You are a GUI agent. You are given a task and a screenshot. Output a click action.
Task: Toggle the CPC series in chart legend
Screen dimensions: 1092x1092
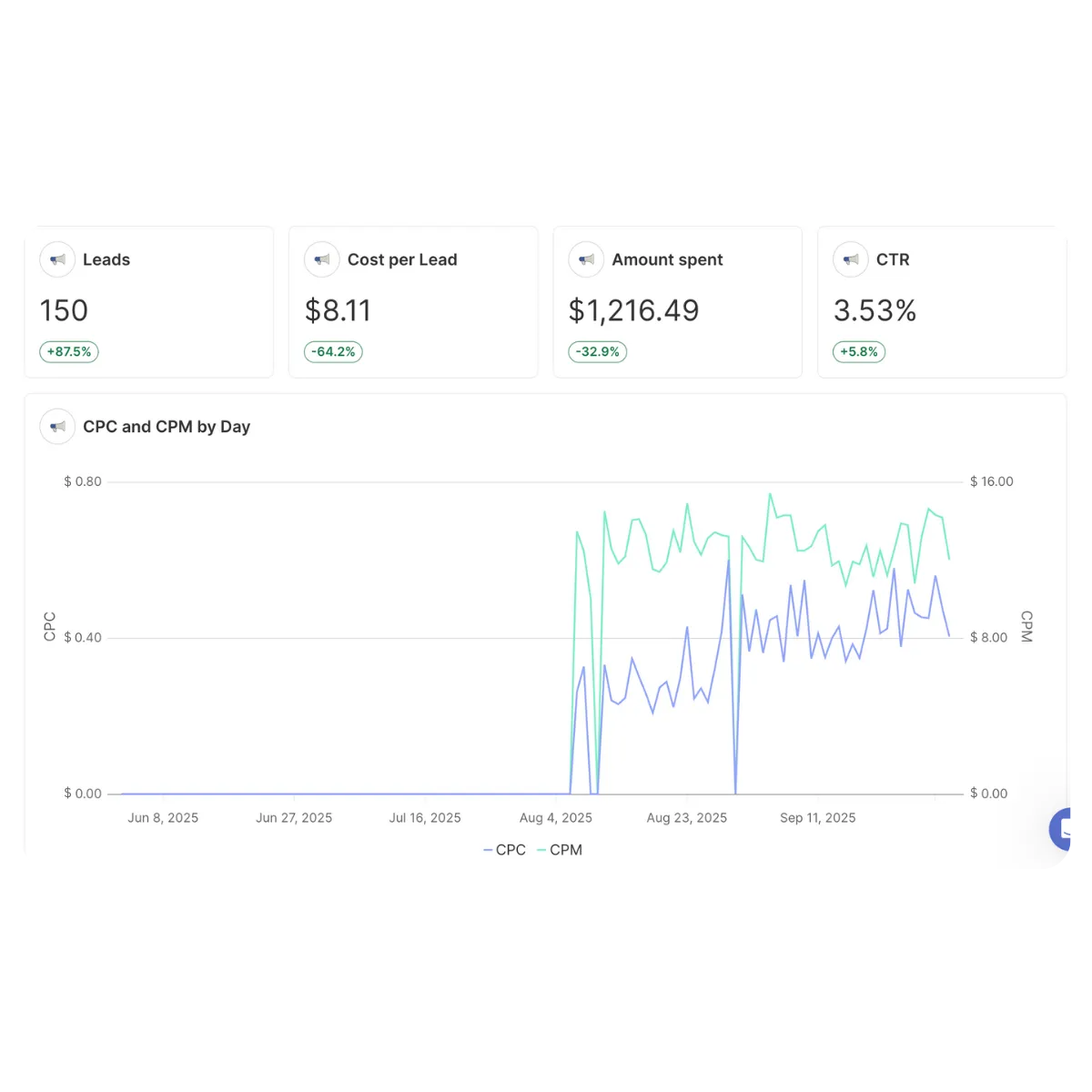(504, 850)
